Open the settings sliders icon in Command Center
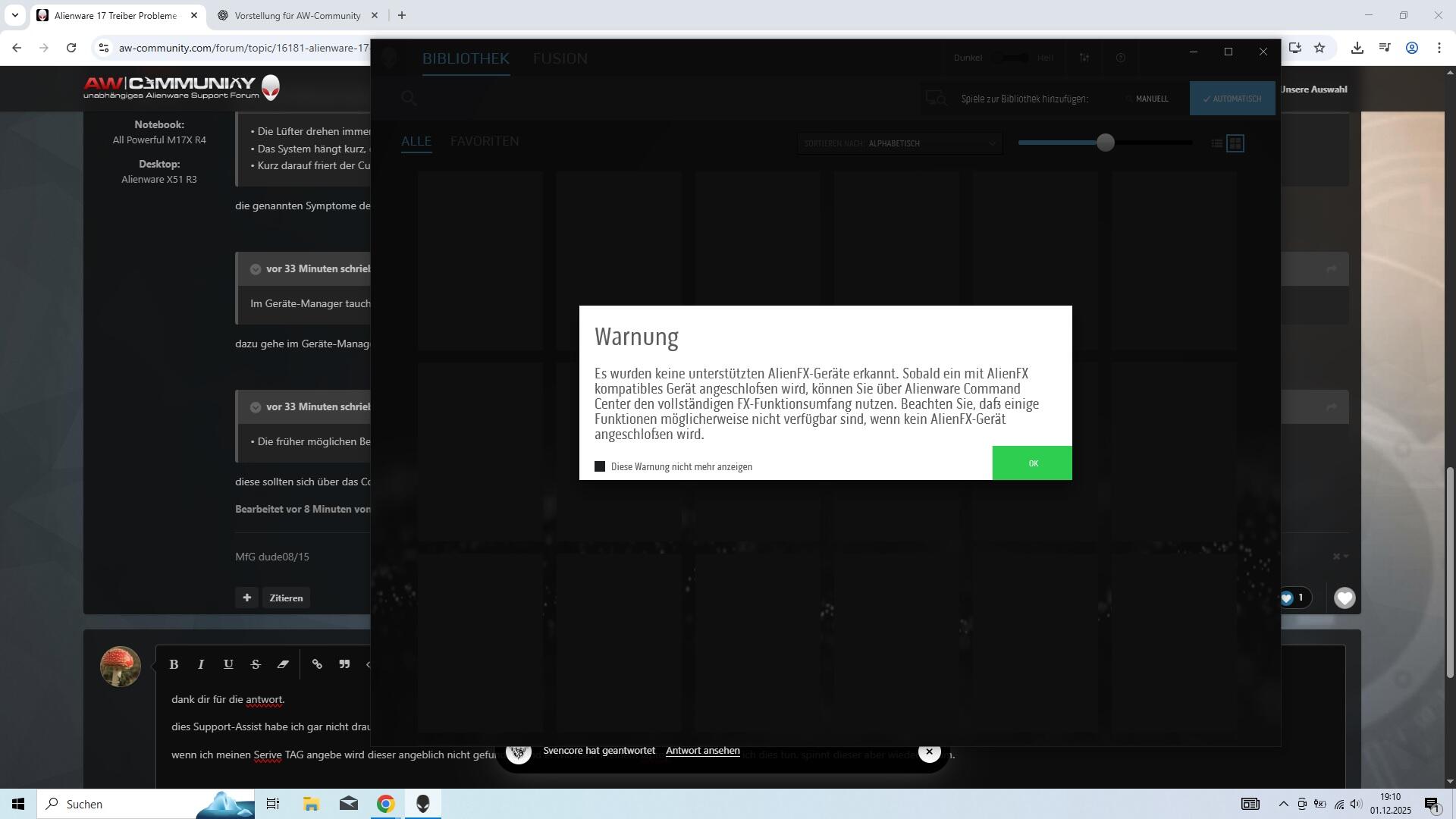The image size is (1456, 819). tap(1084, 58)
